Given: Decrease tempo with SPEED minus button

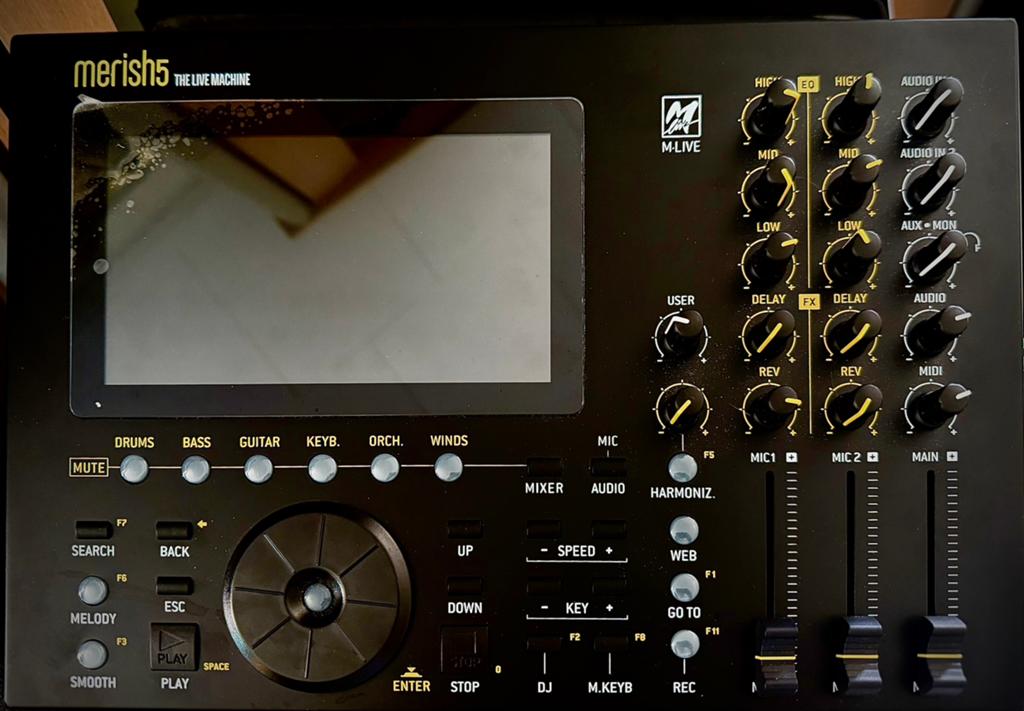Looking at the screenshot, I should [x=544, y=529].
